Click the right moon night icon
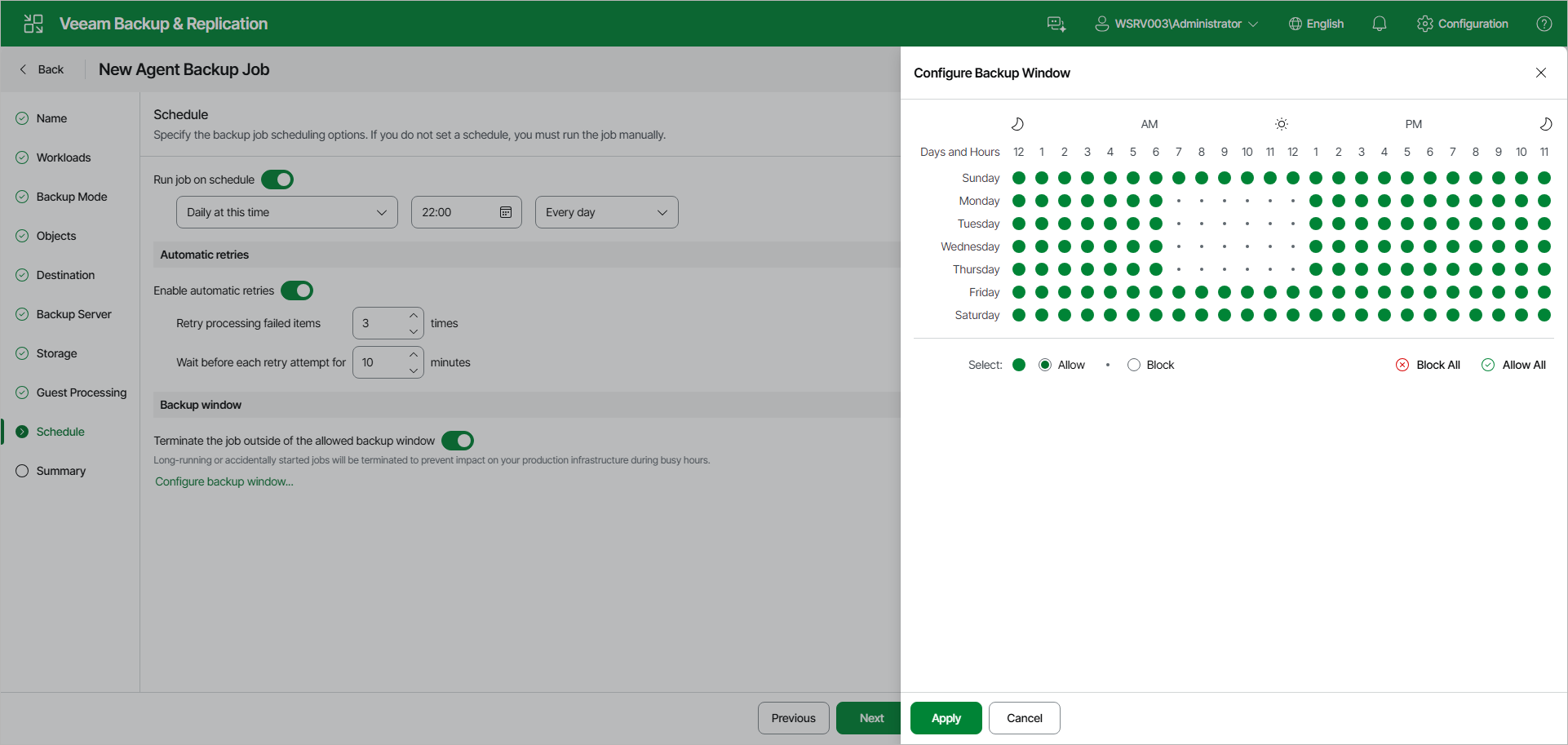The image size is (1568, 745). tap(1545, 124)
